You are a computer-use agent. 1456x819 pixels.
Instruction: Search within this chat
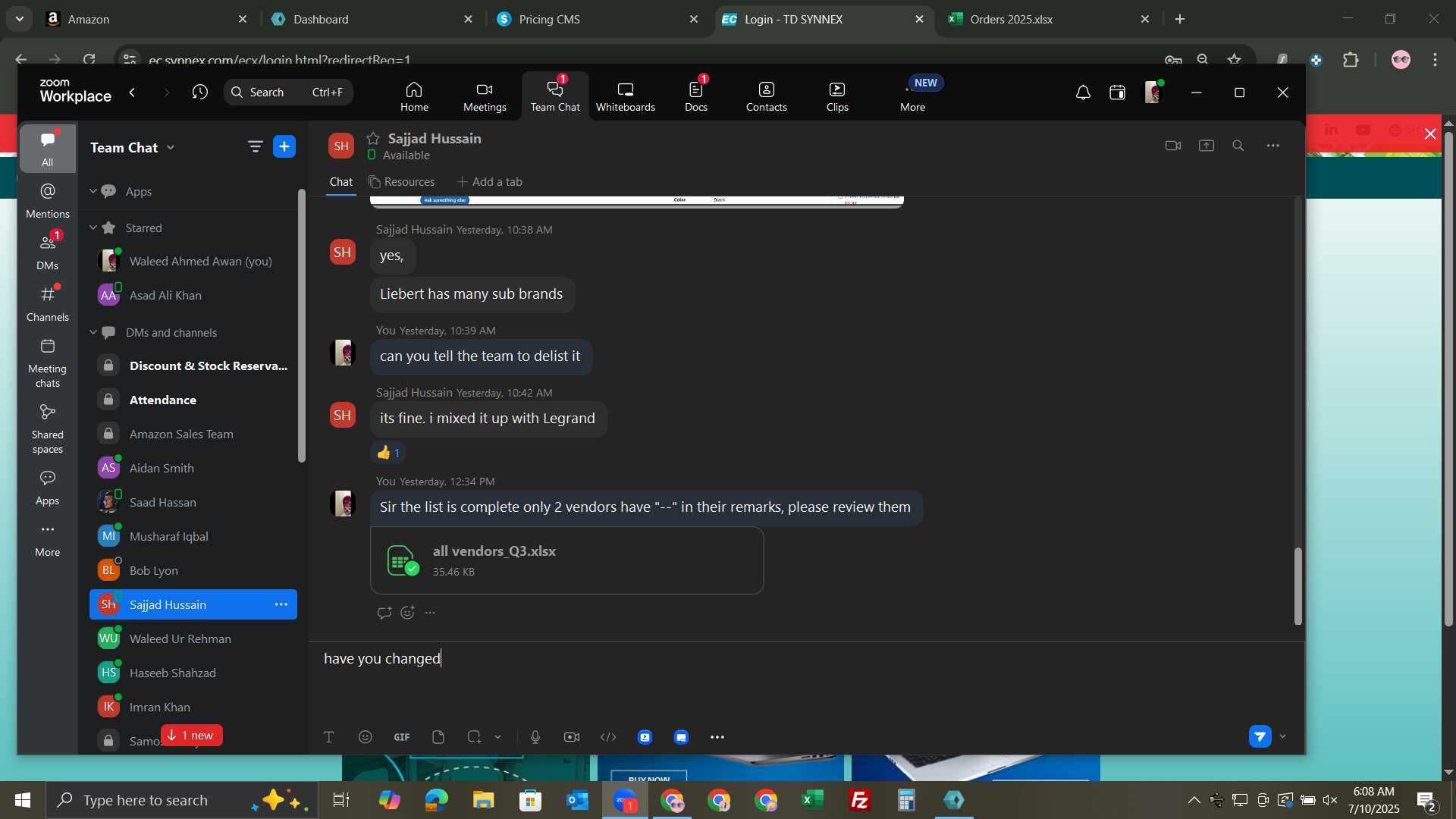point(1238,146)
